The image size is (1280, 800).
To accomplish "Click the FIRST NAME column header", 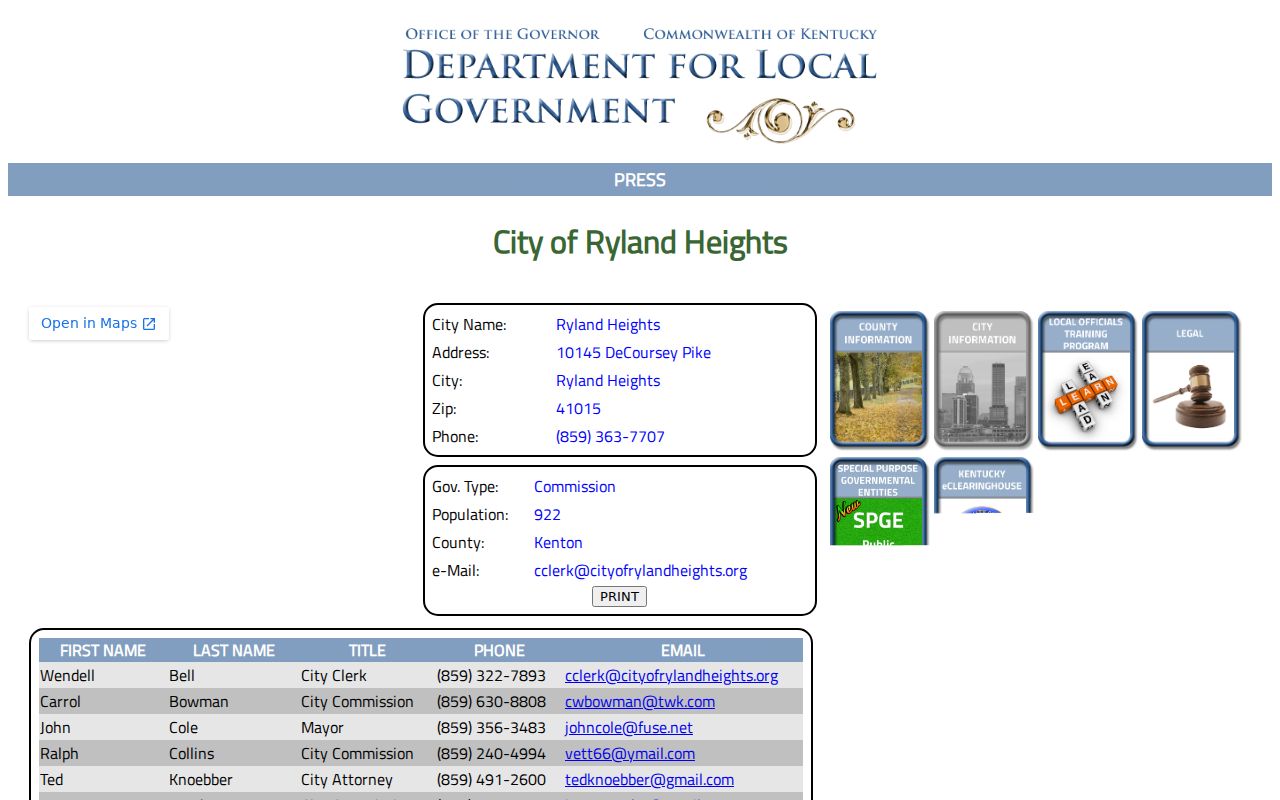I will (x=103, y=650).
